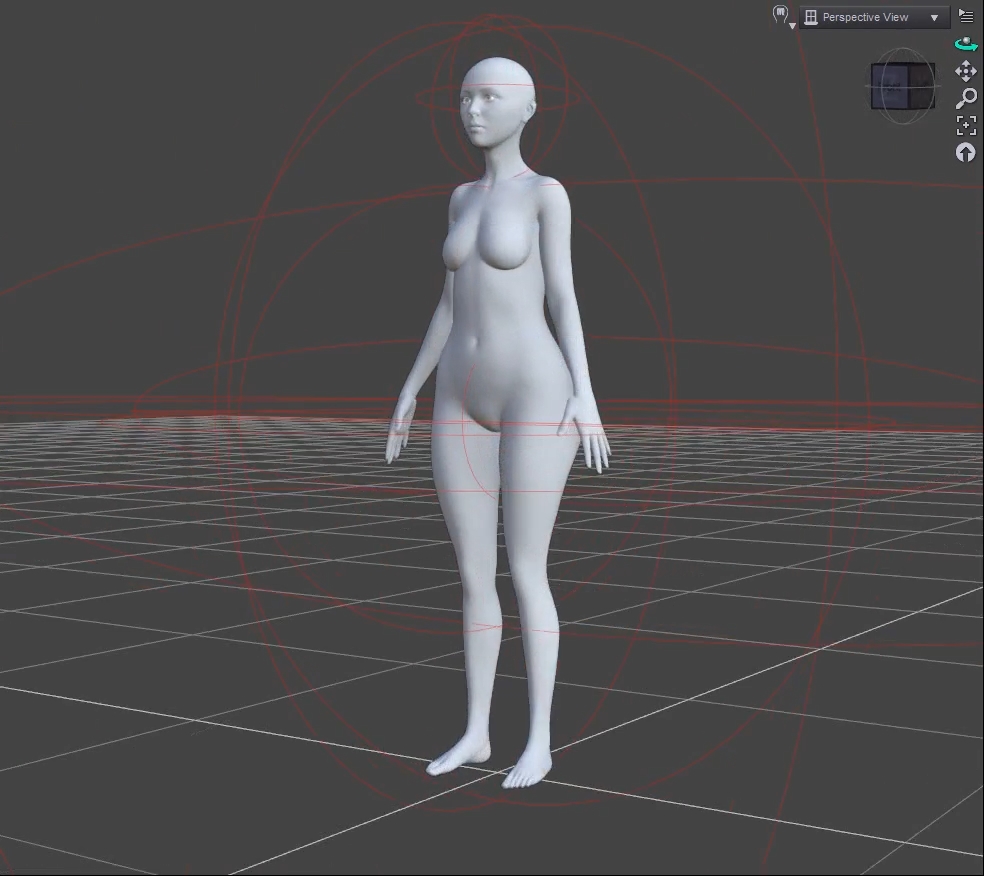Select the teal orbit camera tool

click(x=966, y=44)
